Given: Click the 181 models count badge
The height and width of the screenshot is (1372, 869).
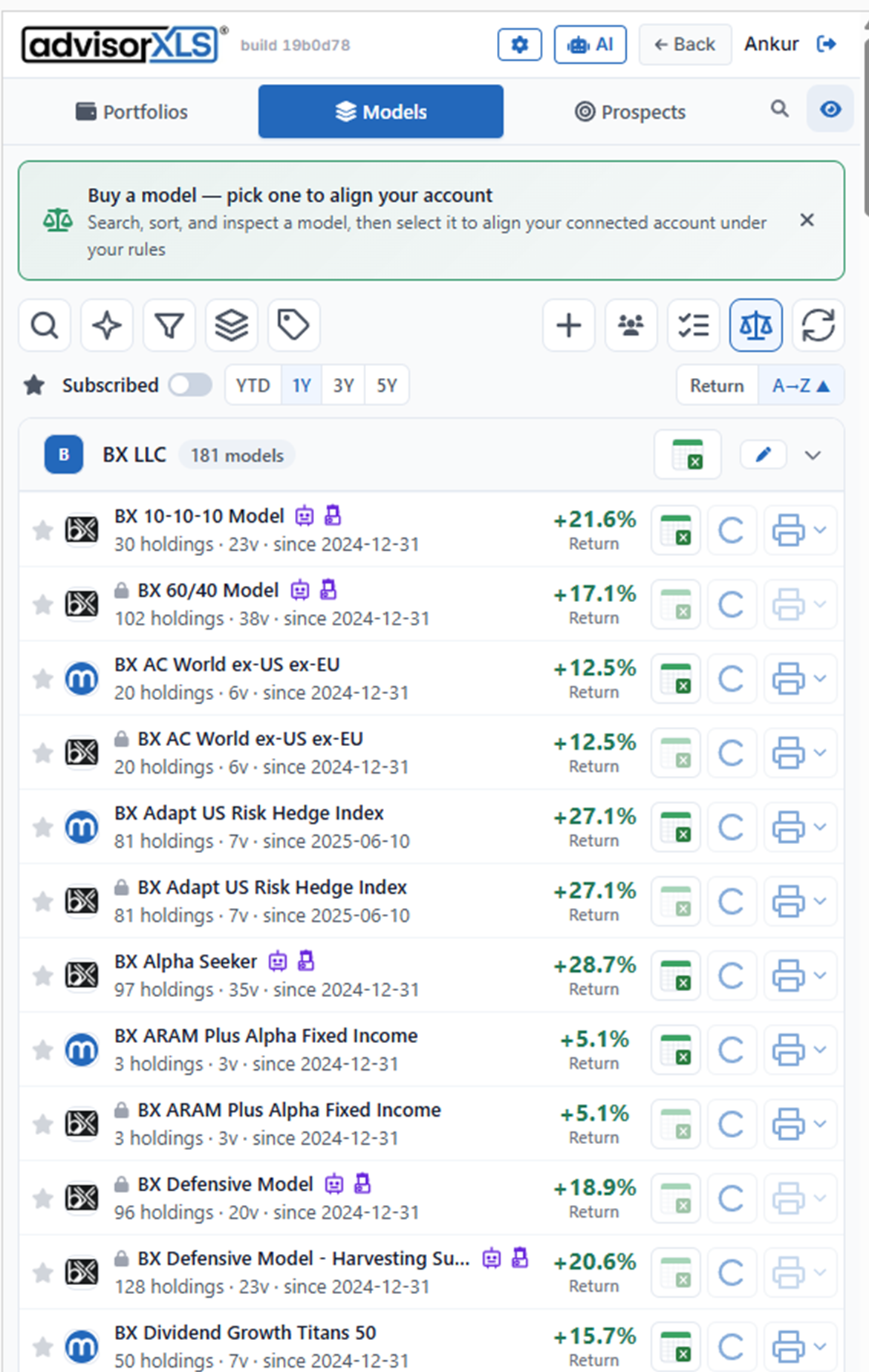Looking at the screenshot, I should (237, 455).
